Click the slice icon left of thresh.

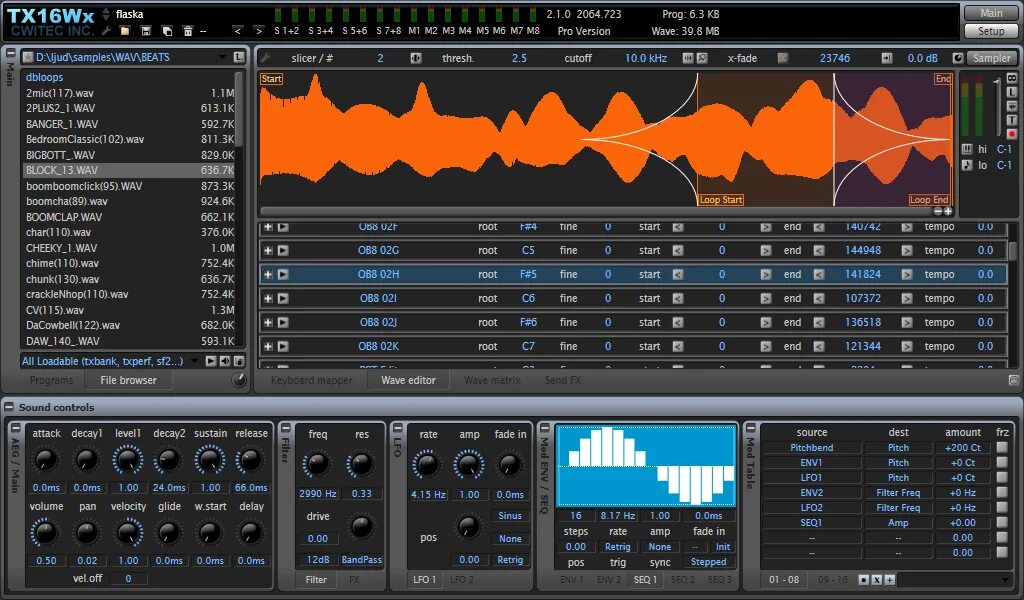(x=415, y=58)
